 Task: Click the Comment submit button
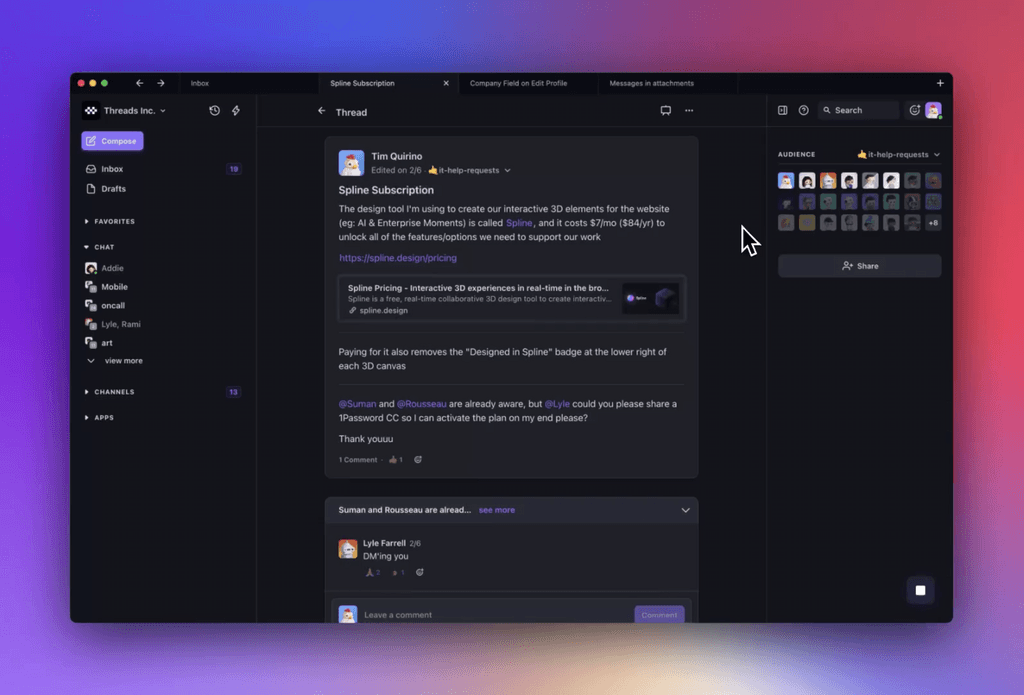click(659, 615)
